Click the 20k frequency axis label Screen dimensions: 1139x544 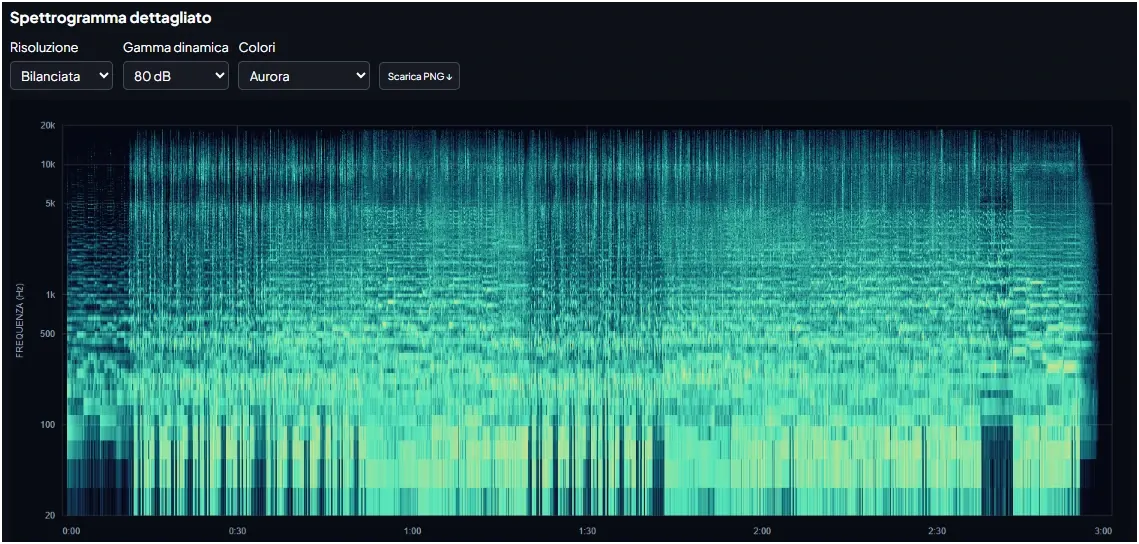click(49, 126)
